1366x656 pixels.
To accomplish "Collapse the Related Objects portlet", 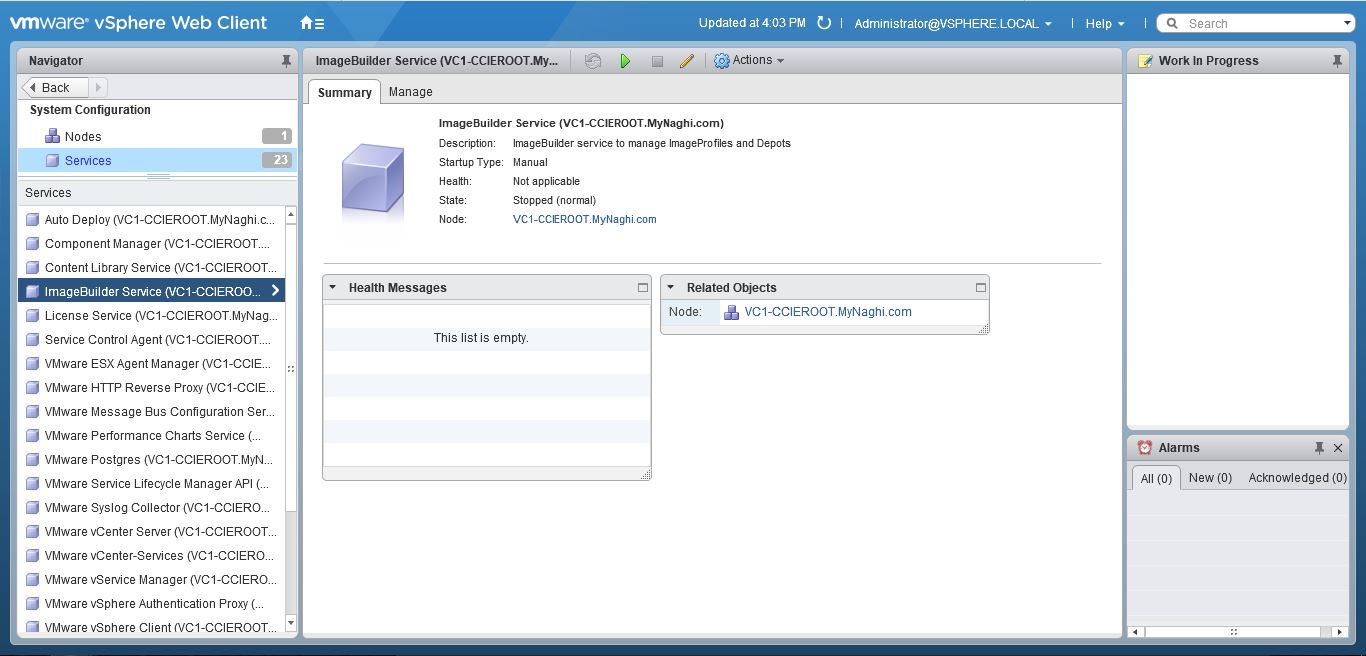I will pos(671,288).
